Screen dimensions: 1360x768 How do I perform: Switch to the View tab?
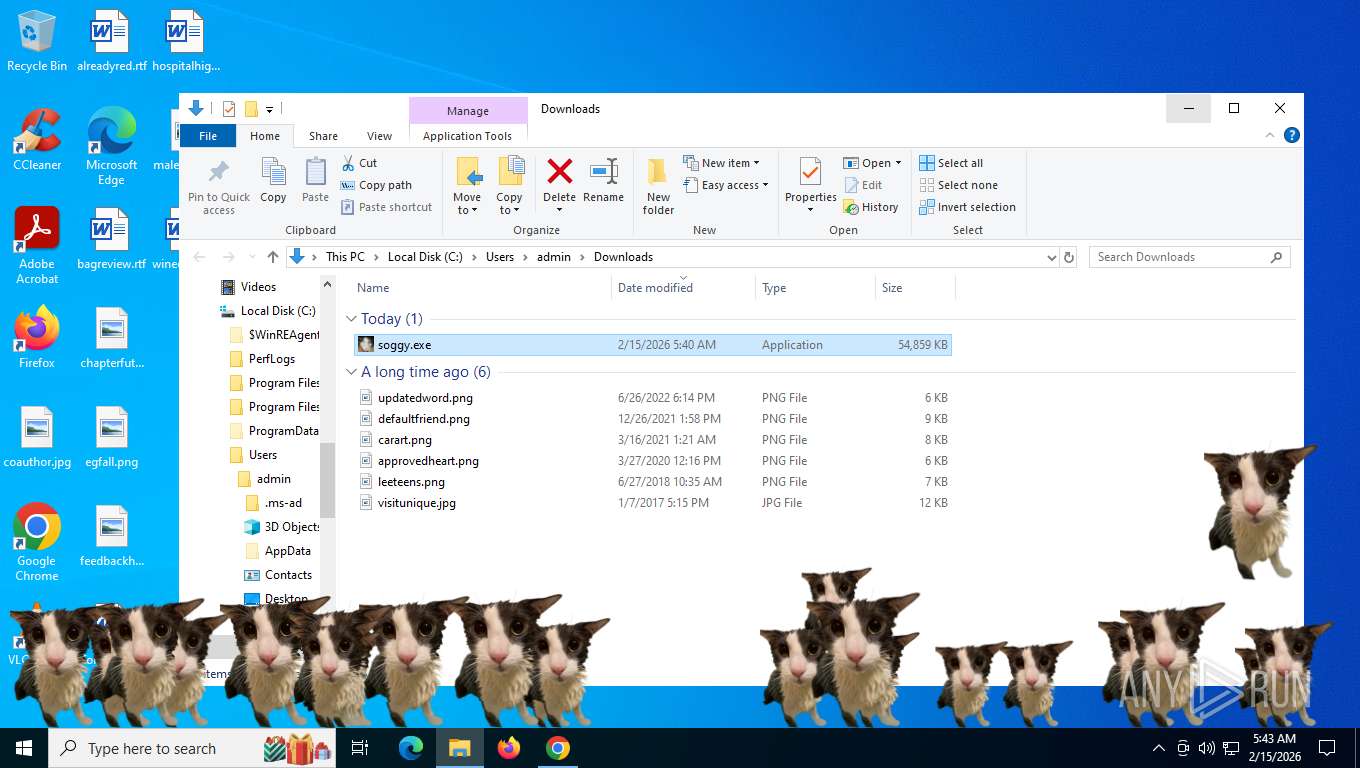point(379,136)
